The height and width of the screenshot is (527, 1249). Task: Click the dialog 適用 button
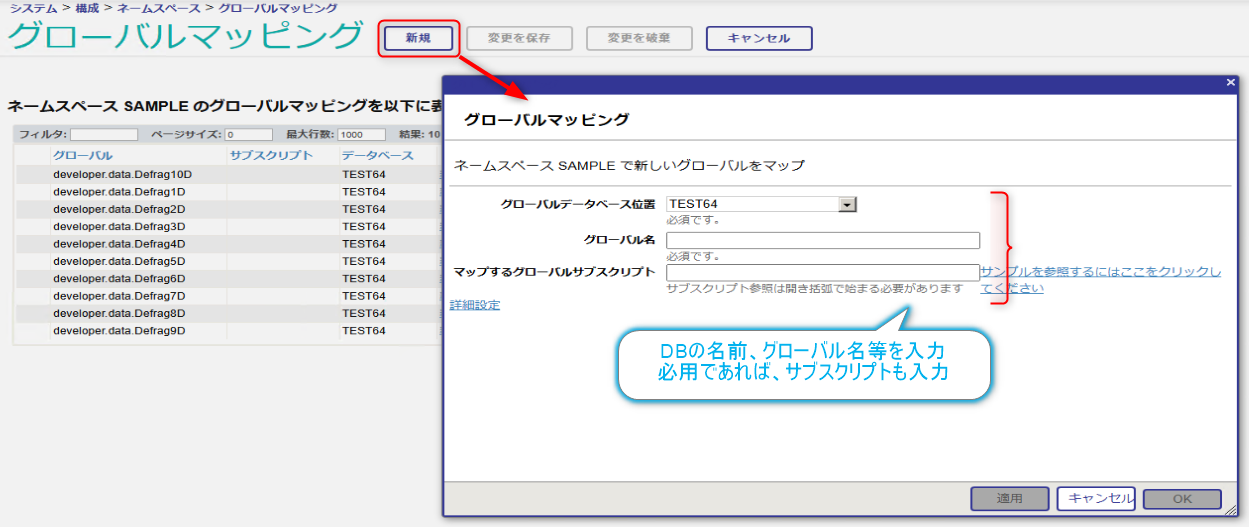point(1009,498)
